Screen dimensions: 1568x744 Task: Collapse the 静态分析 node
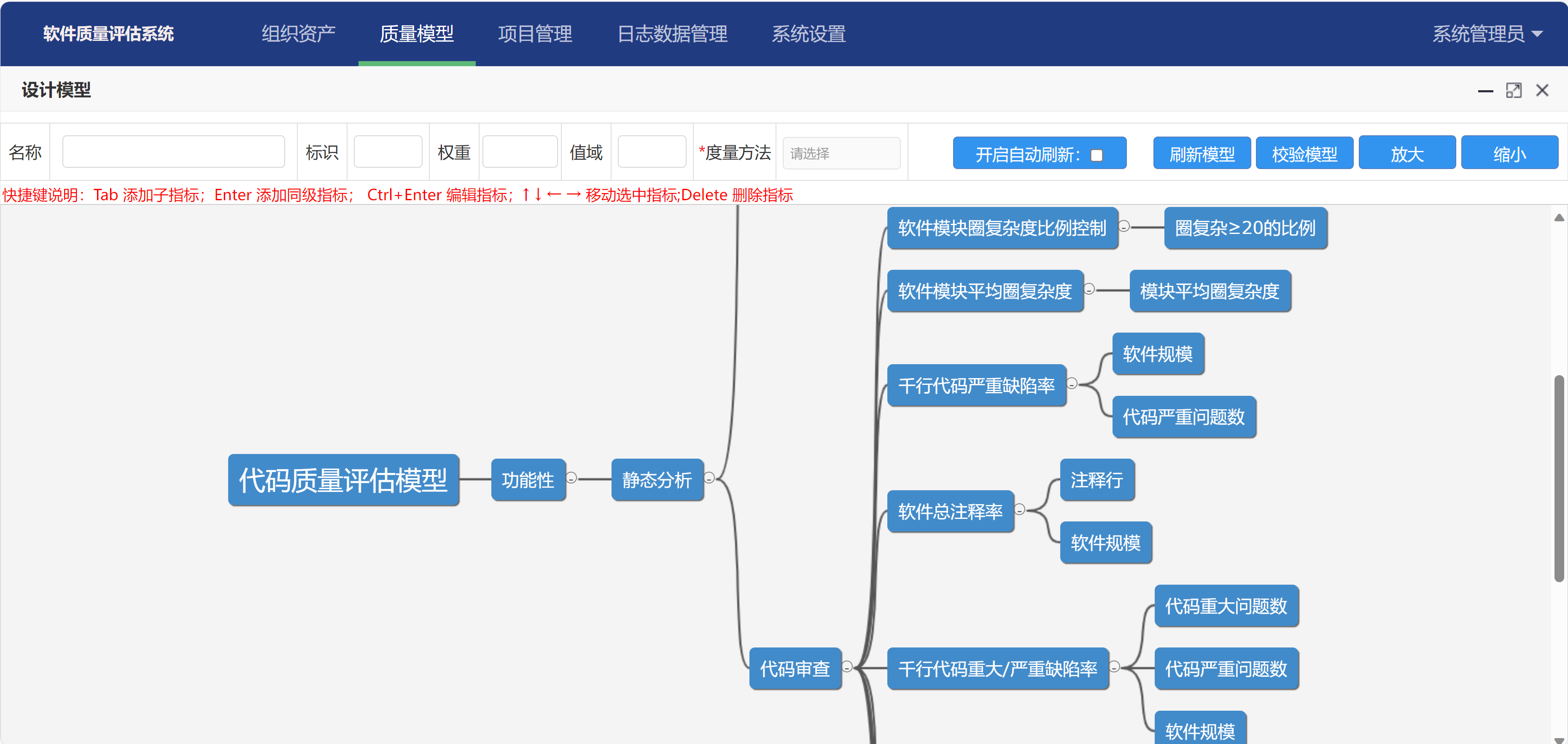pyautogui.click(x=709, y=478)
